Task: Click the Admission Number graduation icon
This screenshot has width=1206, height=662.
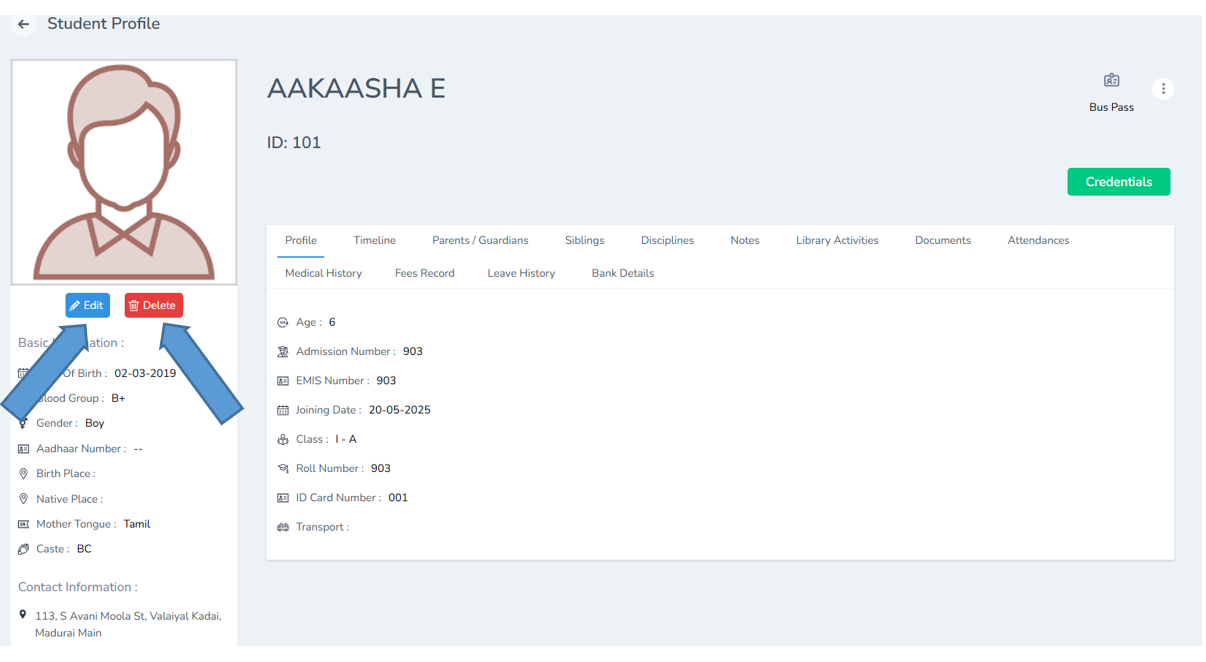Action: tap(282, 351)
